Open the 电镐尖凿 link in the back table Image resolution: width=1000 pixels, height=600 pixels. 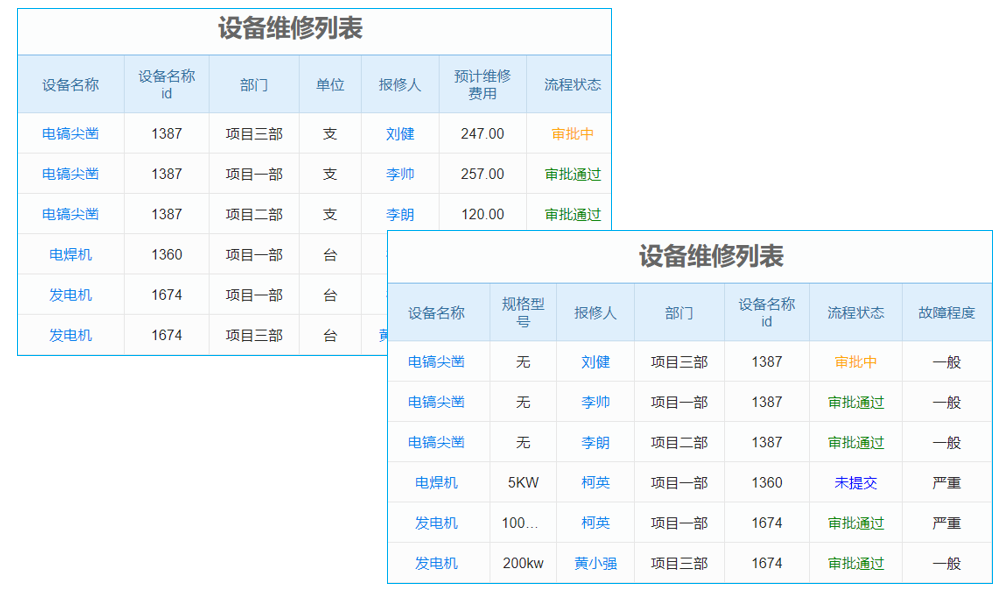[x=70, y=133]
